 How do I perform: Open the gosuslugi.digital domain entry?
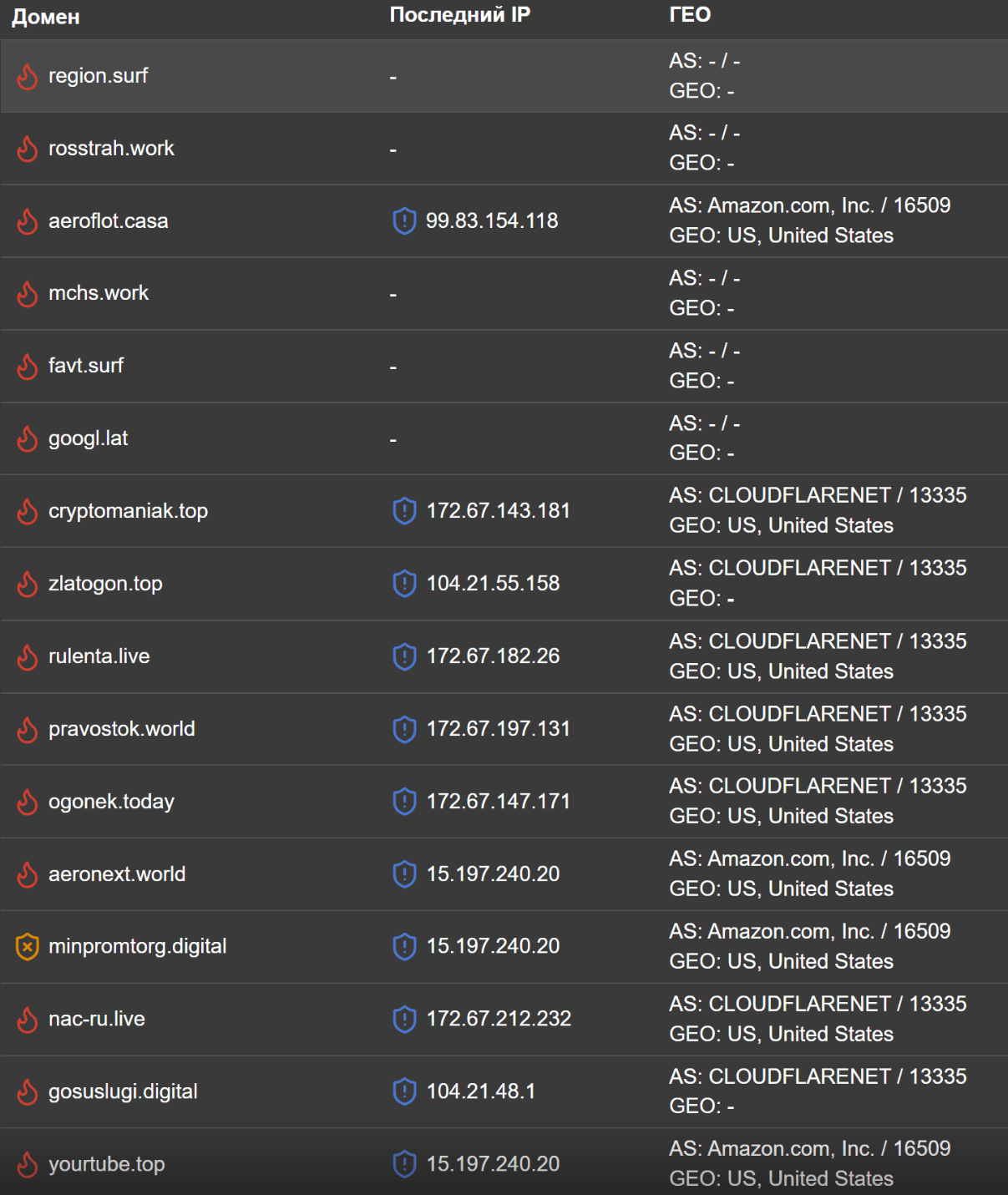click(124, 1091)
